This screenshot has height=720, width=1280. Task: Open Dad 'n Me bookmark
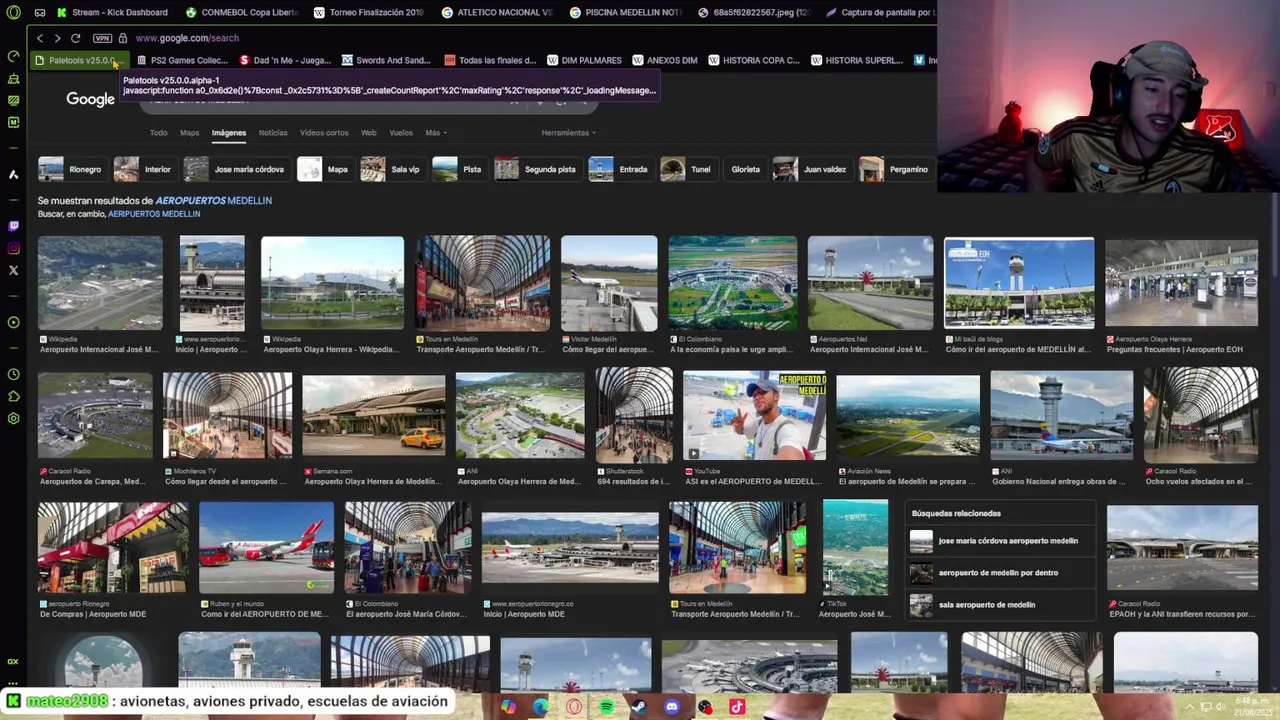point(285,60)
